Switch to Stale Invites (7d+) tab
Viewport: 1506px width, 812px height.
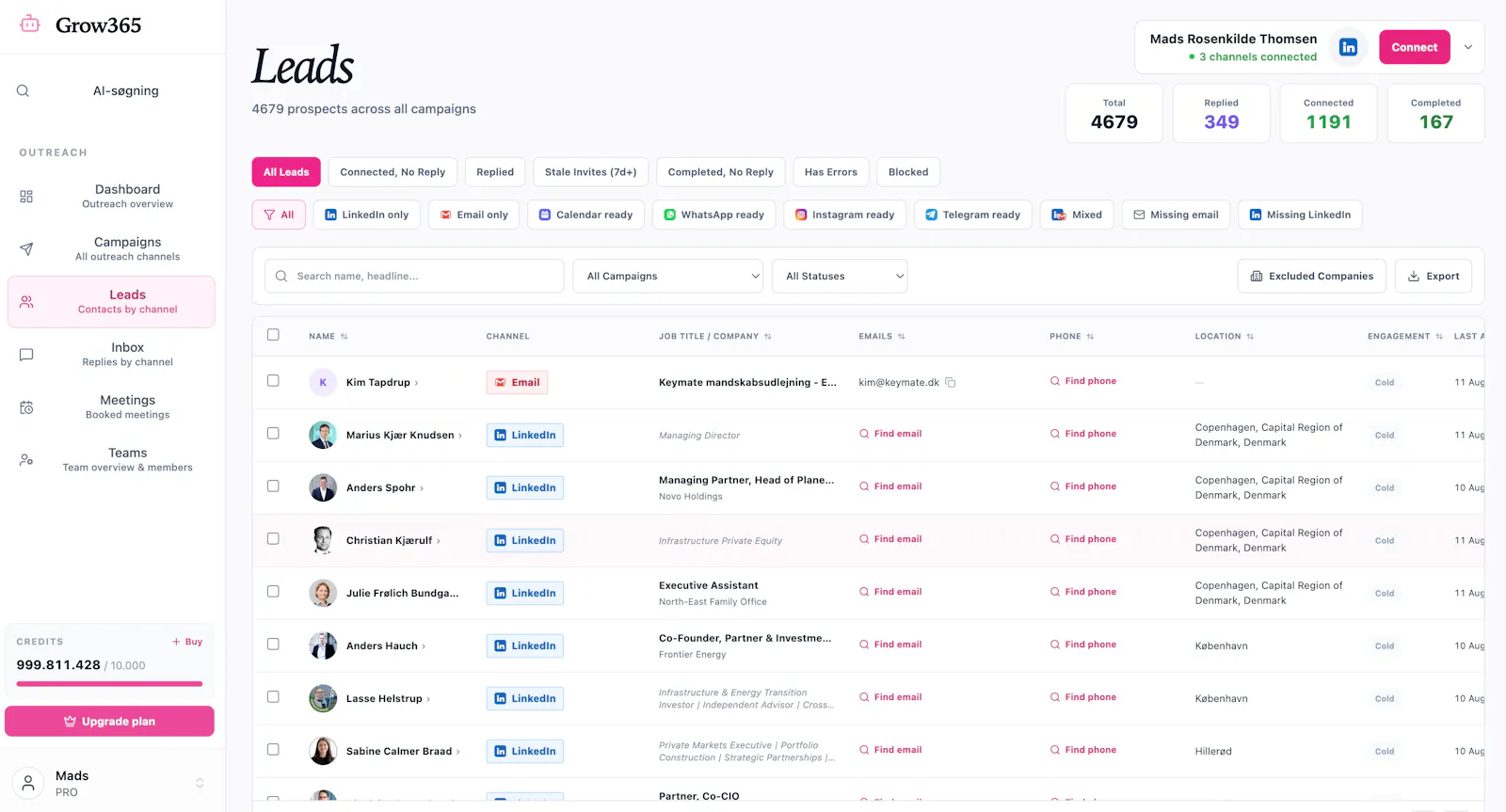591,172
